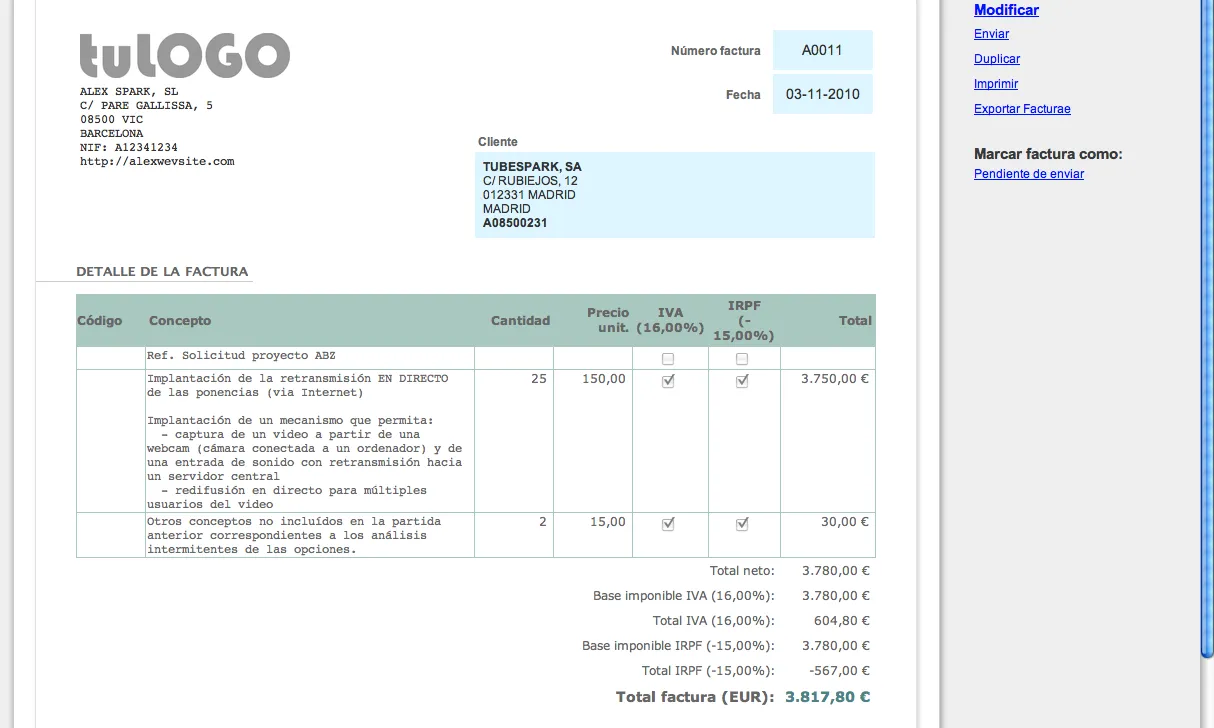
Task: Open the "Exportar Facturae" export option
Action: [x=1022, y=108]
